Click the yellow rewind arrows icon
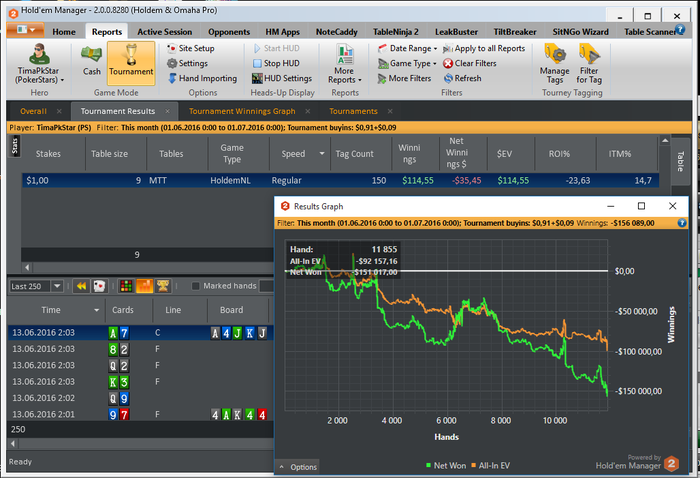Viewport: 700px width, 478px height. point(81,286)
